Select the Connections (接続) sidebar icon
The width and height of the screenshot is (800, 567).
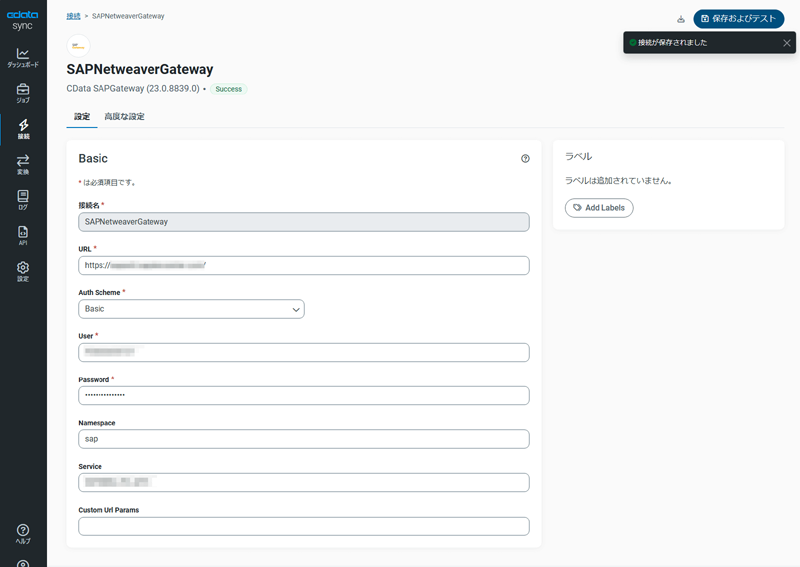pyautogui.click(x=23, y=129)
